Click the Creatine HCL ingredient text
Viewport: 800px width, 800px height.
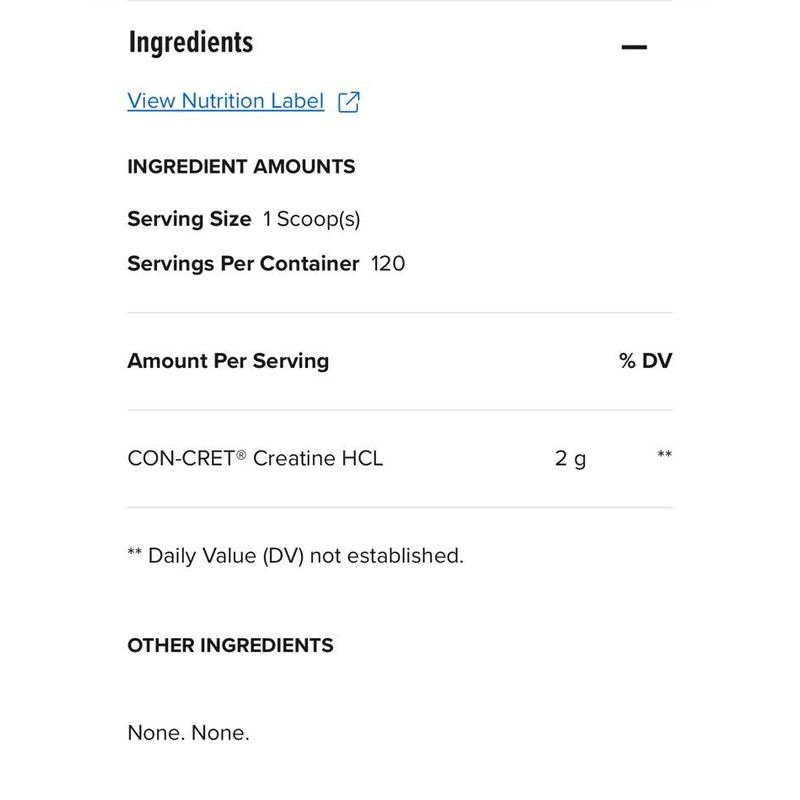318,458
